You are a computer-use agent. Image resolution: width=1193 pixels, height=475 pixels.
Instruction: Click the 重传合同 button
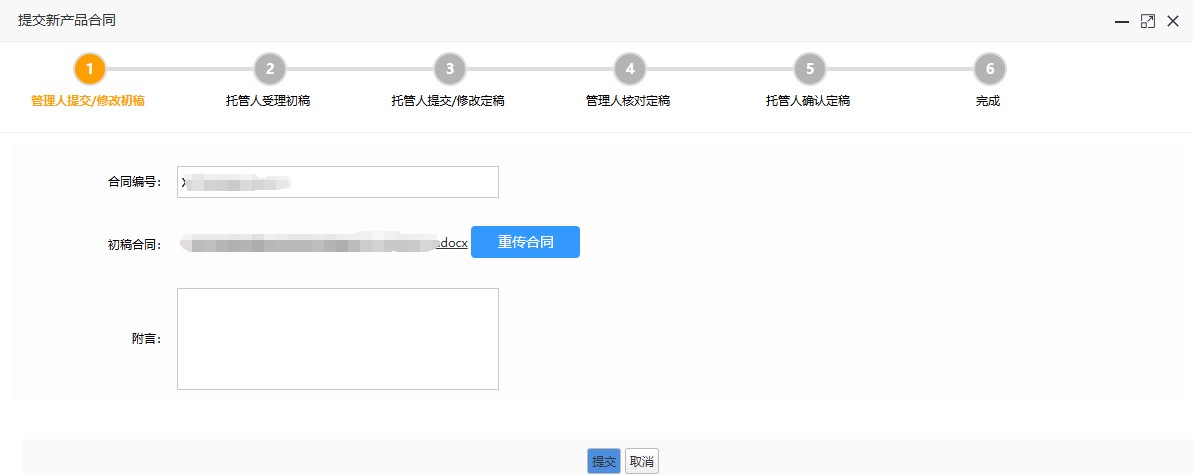525,242
